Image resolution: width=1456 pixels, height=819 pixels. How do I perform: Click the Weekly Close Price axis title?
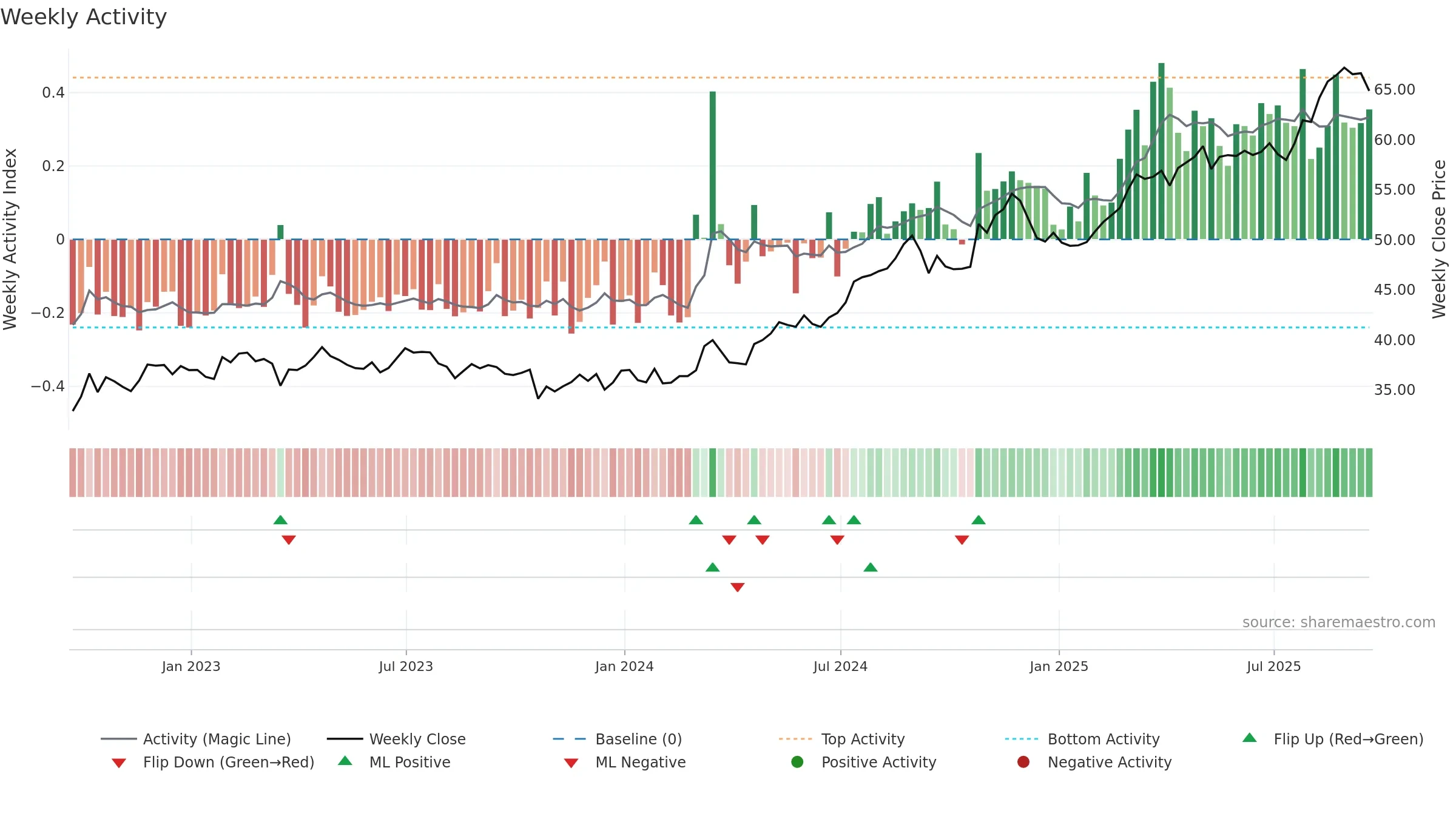tap(1439, 239)
